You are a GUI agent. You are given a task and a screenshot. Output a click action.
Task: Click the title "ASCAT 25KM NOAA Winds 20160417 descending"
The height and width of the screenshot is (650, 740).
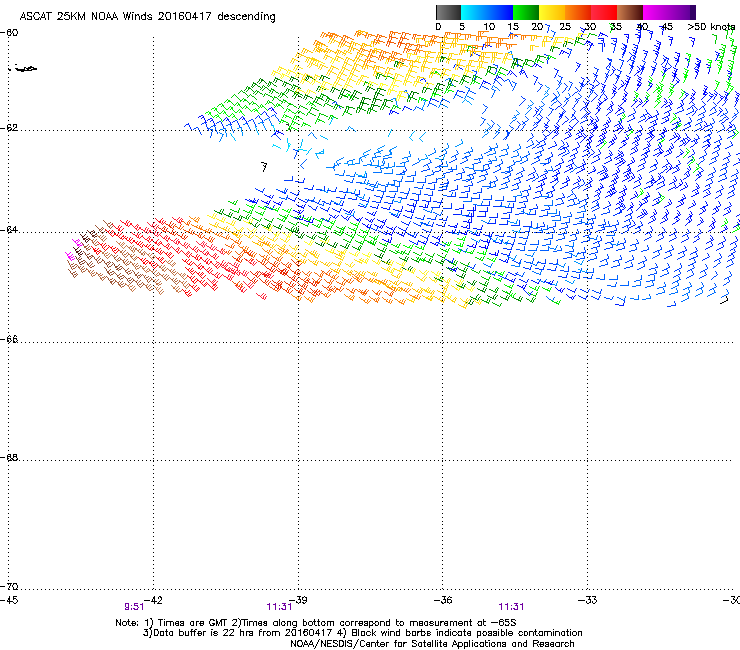(147, 17)
